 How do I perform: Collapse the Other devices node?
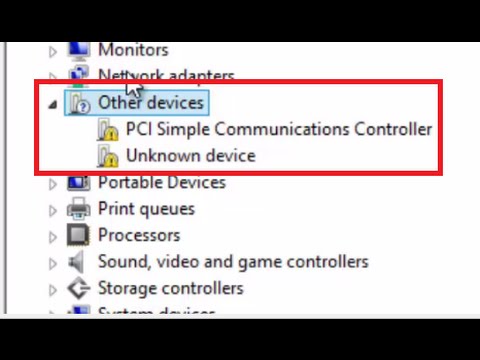[53, 105]
